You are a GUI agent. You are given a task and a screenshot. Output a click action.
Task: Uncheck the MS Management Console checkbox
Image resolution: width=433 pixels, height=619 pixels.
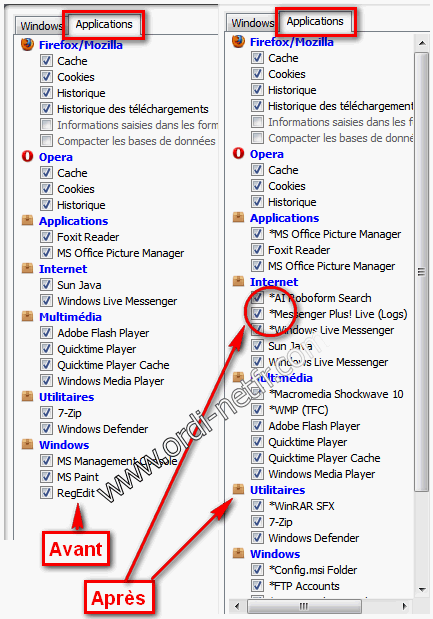click(x=46, y=461)
